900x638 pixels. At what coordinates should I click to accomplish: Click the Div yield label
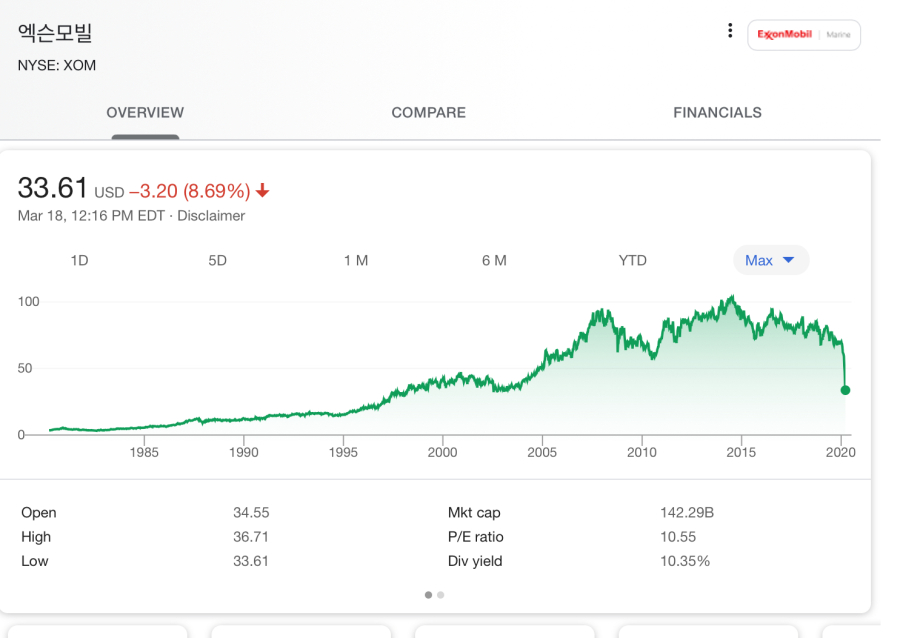coord(475,561)
